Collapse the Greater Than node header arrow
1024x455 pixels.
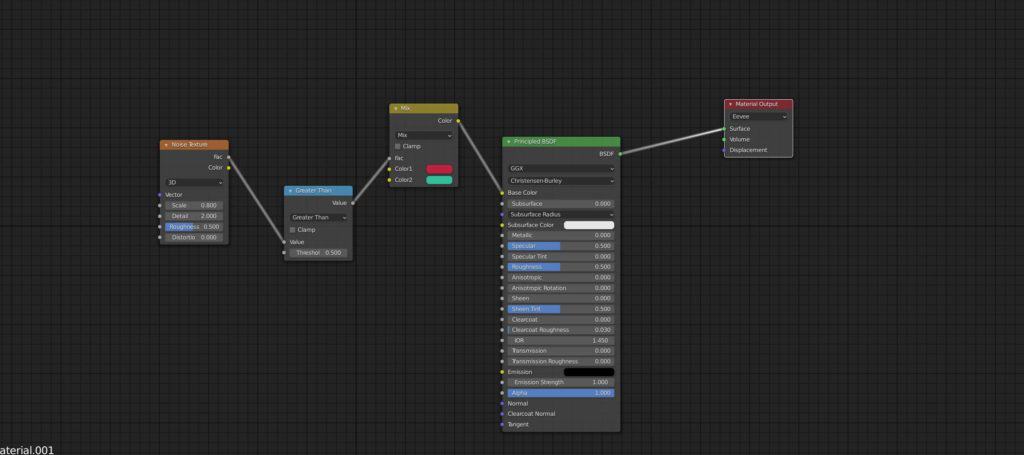[x=290, y=191]
